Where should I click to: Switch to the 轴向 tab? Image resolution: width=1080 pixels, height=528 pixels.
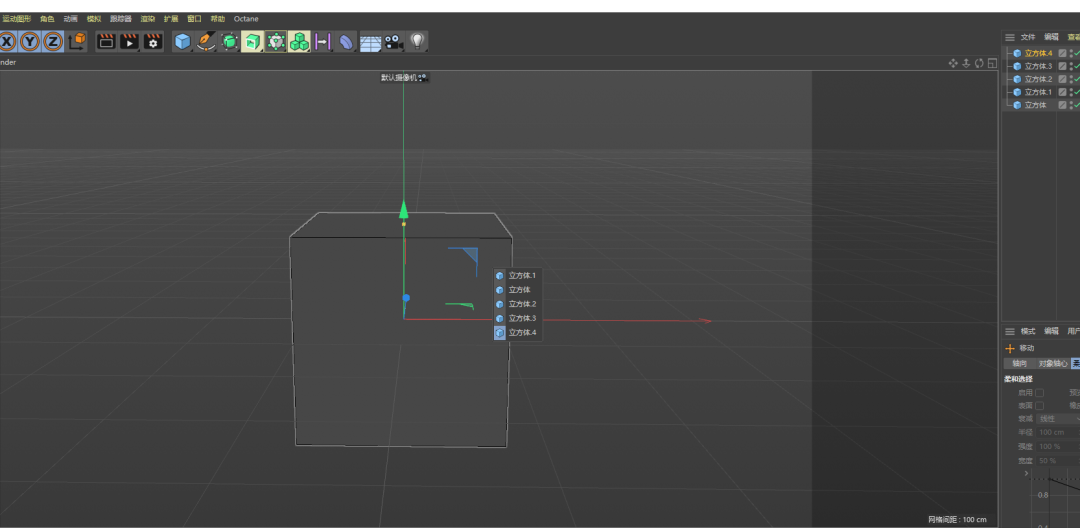(1019, 363)
